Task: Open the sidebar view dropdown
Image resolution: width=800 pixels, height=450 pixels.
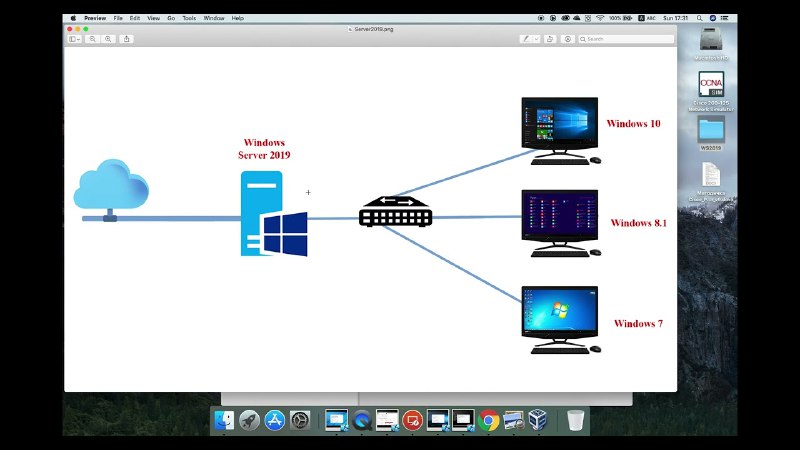Action: click(x=74, y=39)
